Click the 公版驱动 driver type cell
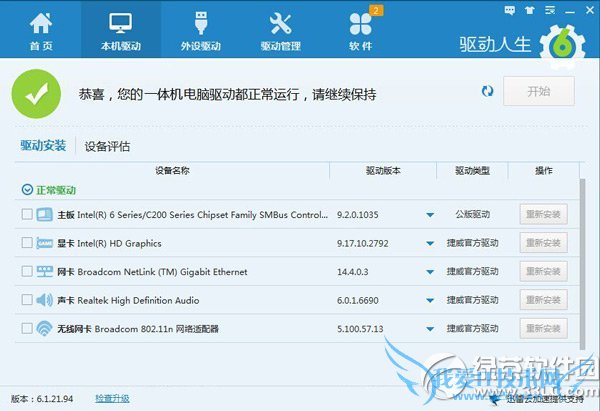This screenshot has height=411, width=600. click(473, 214)
